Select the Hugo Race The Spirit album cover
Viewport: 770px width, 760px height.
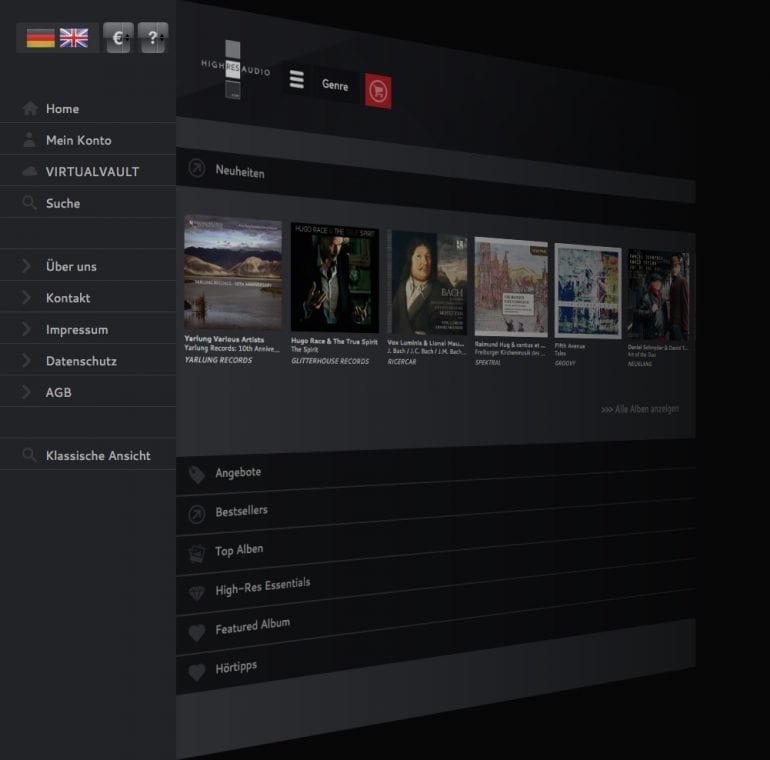[335, 277]
